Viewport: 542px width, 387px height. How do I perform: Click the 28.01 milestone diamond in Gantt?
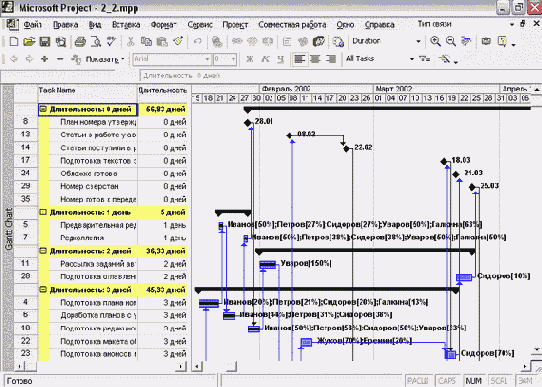[x=247, y=122]
